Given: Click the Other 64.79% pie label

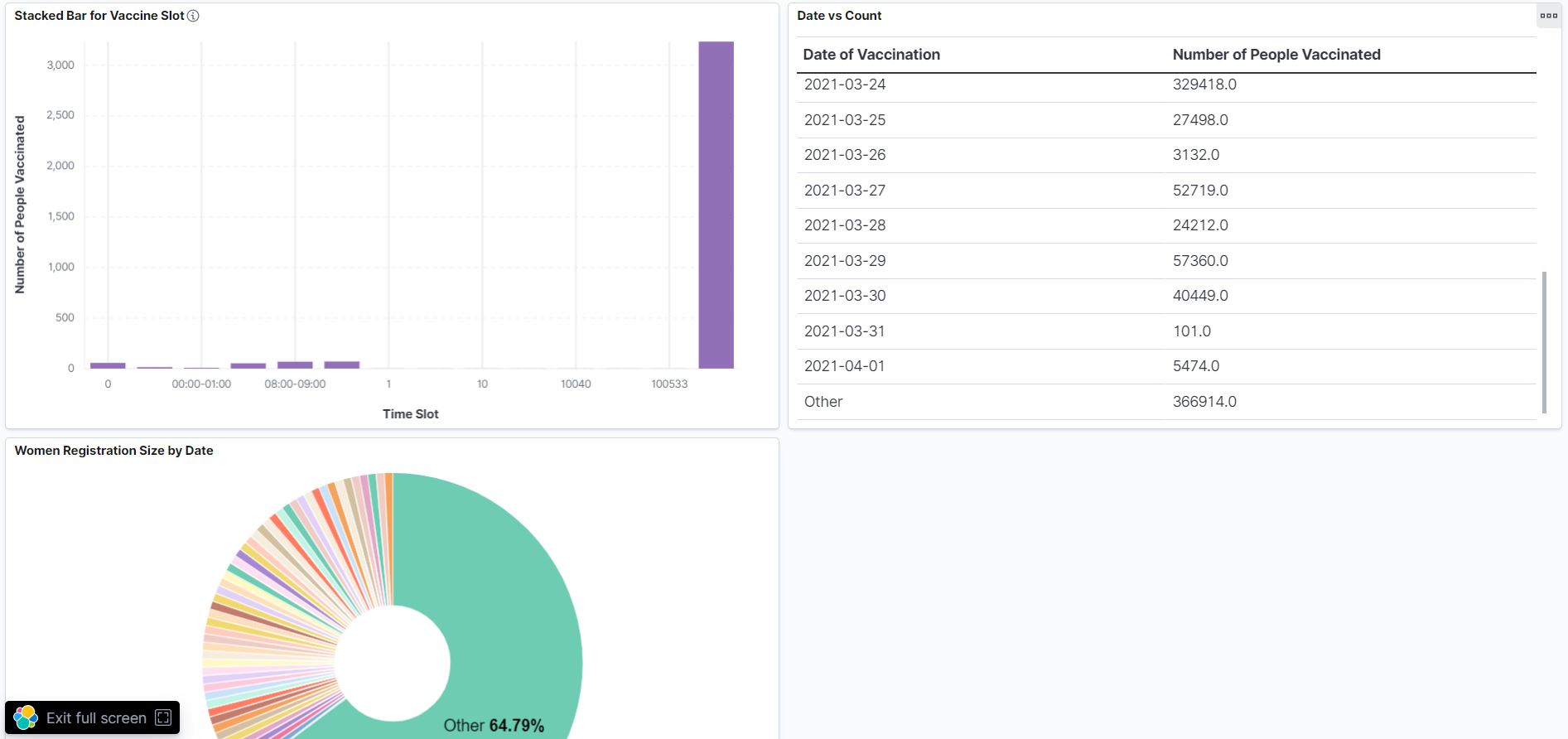Looking at the screenshot, I should [494, 726].
